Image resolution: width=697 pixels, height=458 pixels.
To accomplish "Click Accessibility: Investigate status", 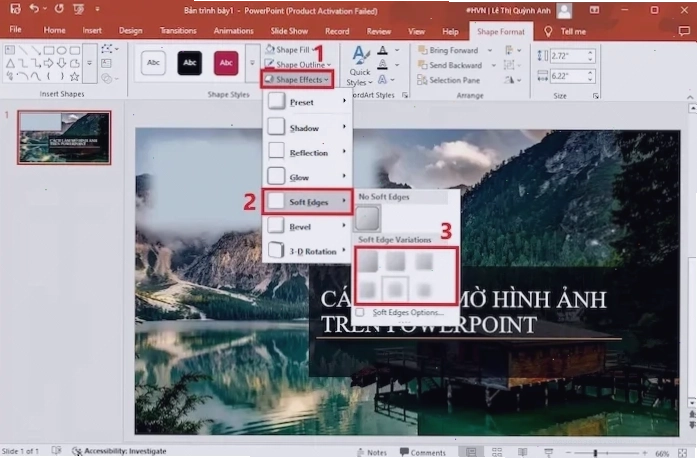I will [x=119, y=451].
